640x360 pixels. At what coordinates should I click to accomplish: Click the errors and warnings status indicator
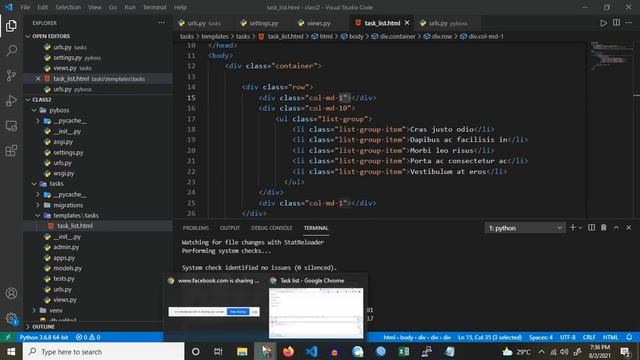88,337
